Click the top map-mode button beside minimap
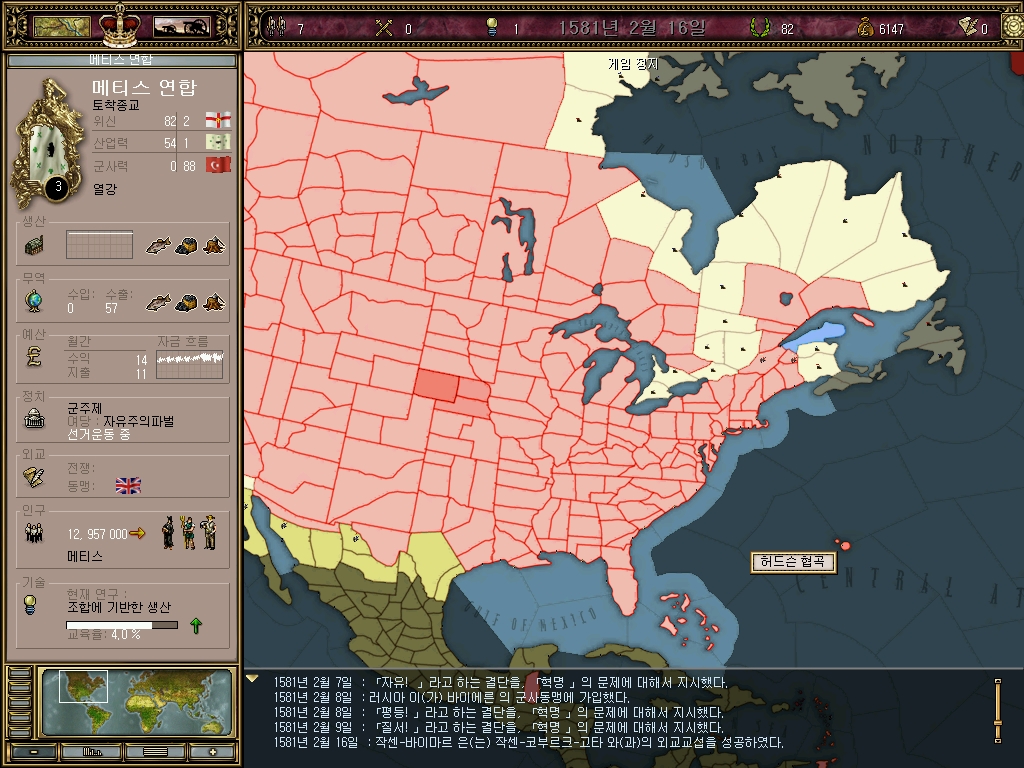This screenshot has width=1024, height=768. click(20, 673)
